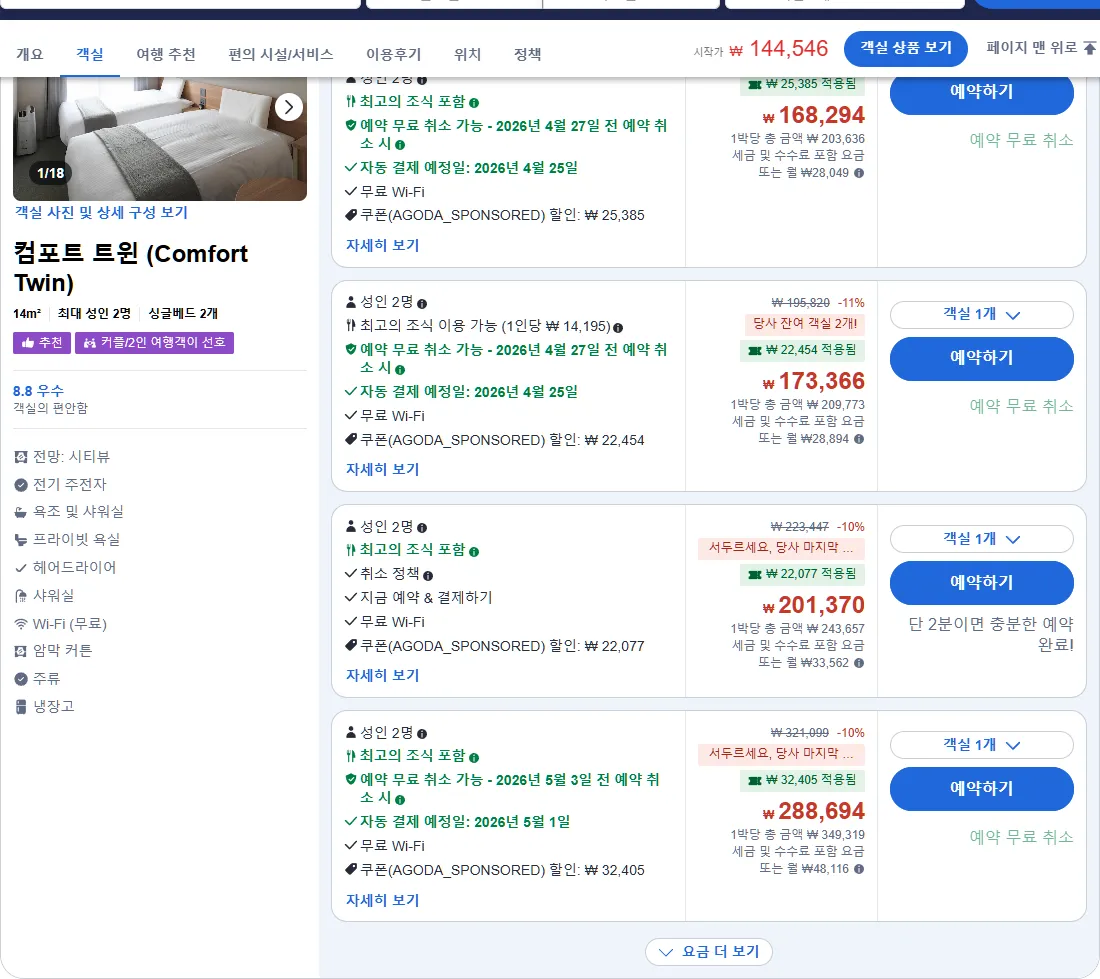Click the 추천 badge
This screenshot has width=1100, height=979.
click(x=41, y=342)
